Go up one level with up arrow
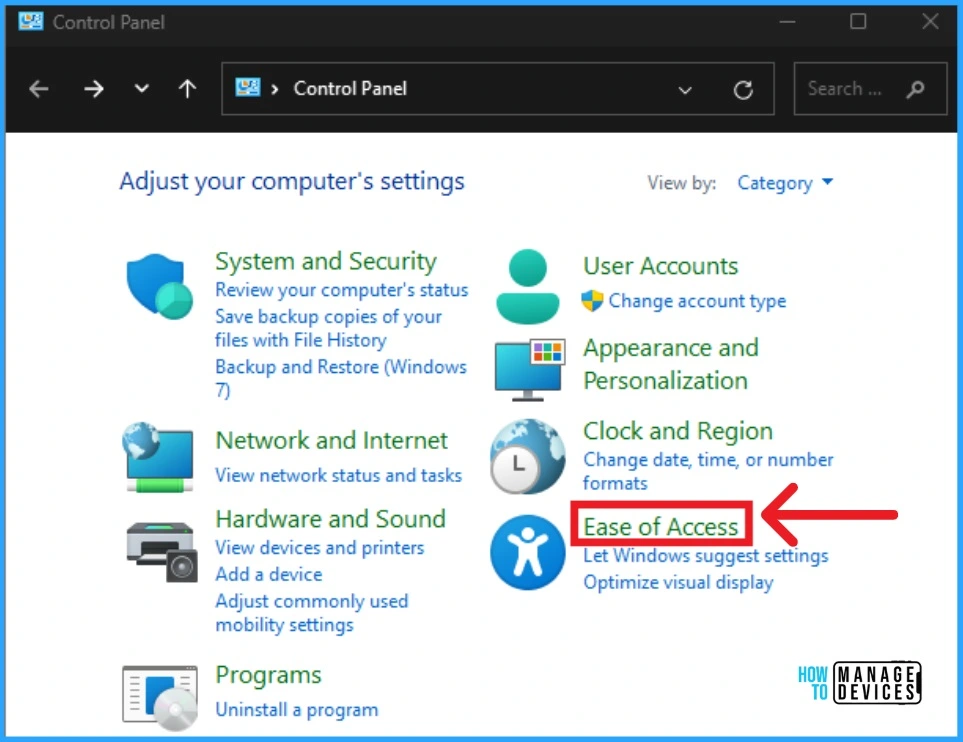Viewport: 963px width, 742px height. point(187,89)
